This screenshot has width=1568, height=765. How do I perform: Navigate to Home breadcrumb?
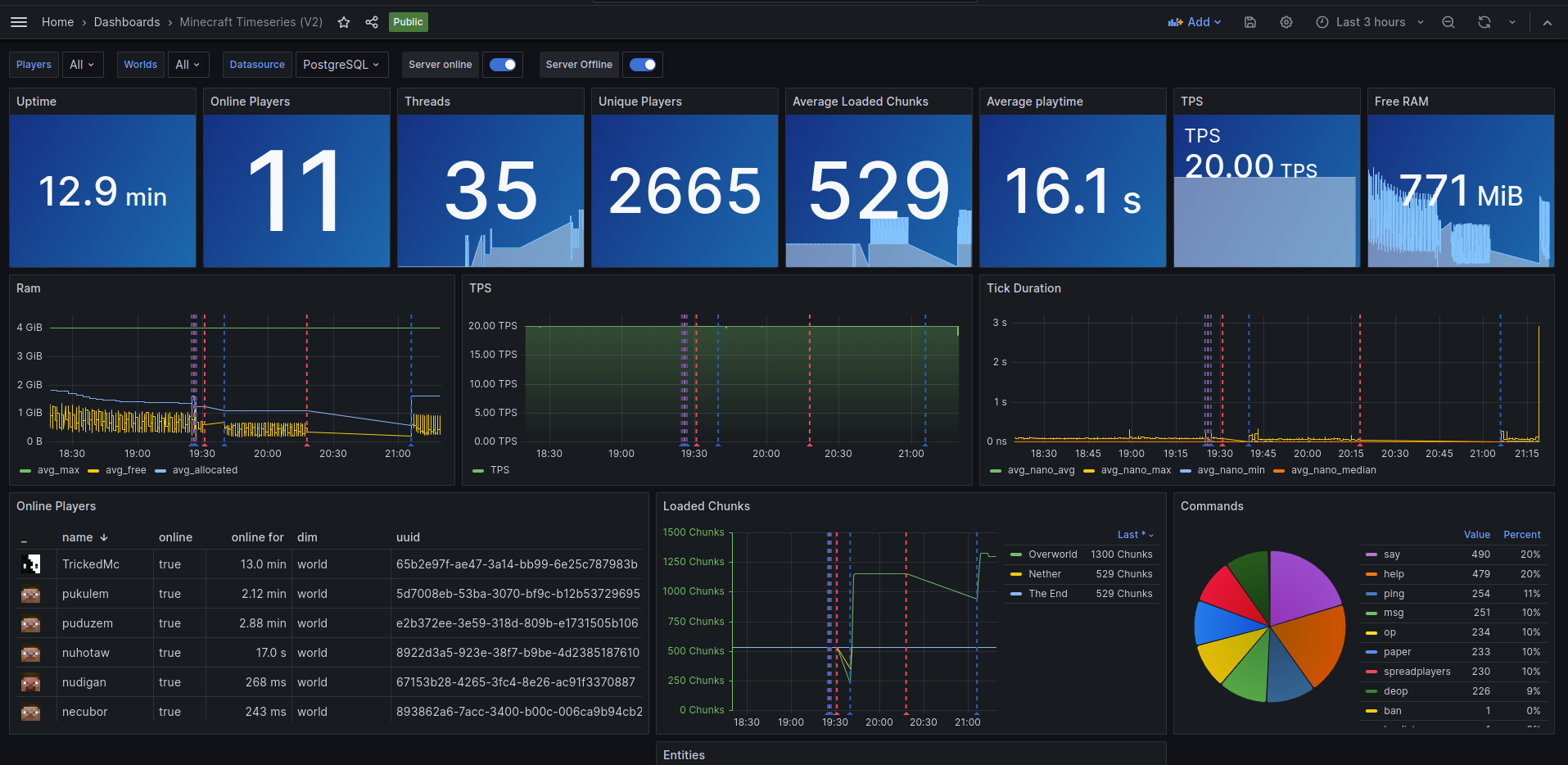point(57,22)
